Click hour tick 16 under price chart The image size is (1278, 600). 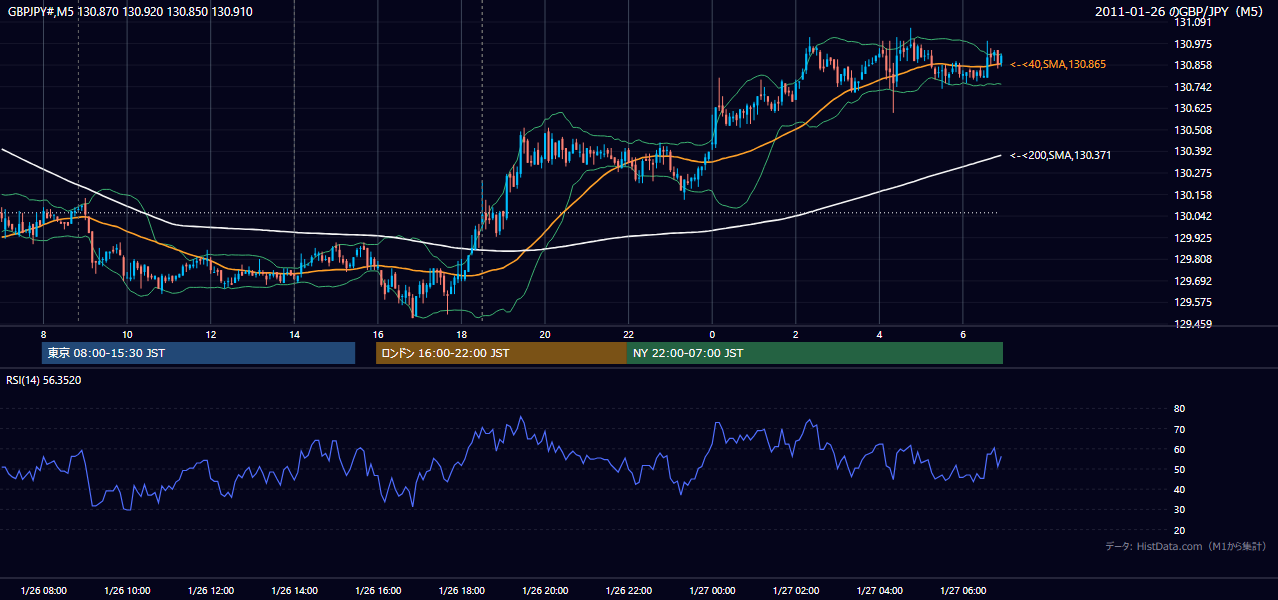click(x=377, y=335)
